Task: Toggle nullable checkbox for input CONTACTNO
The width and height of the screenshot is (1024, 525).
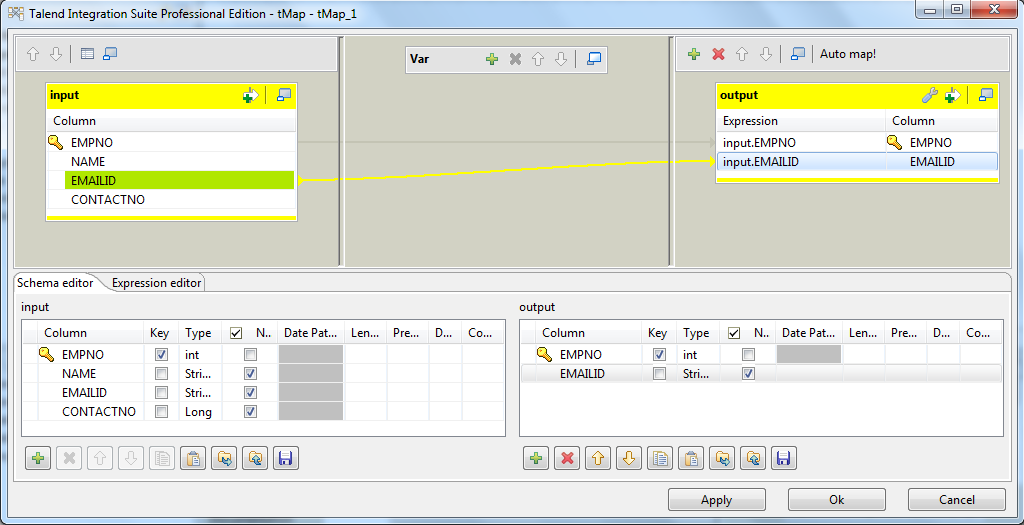Action: pos(250,411)
